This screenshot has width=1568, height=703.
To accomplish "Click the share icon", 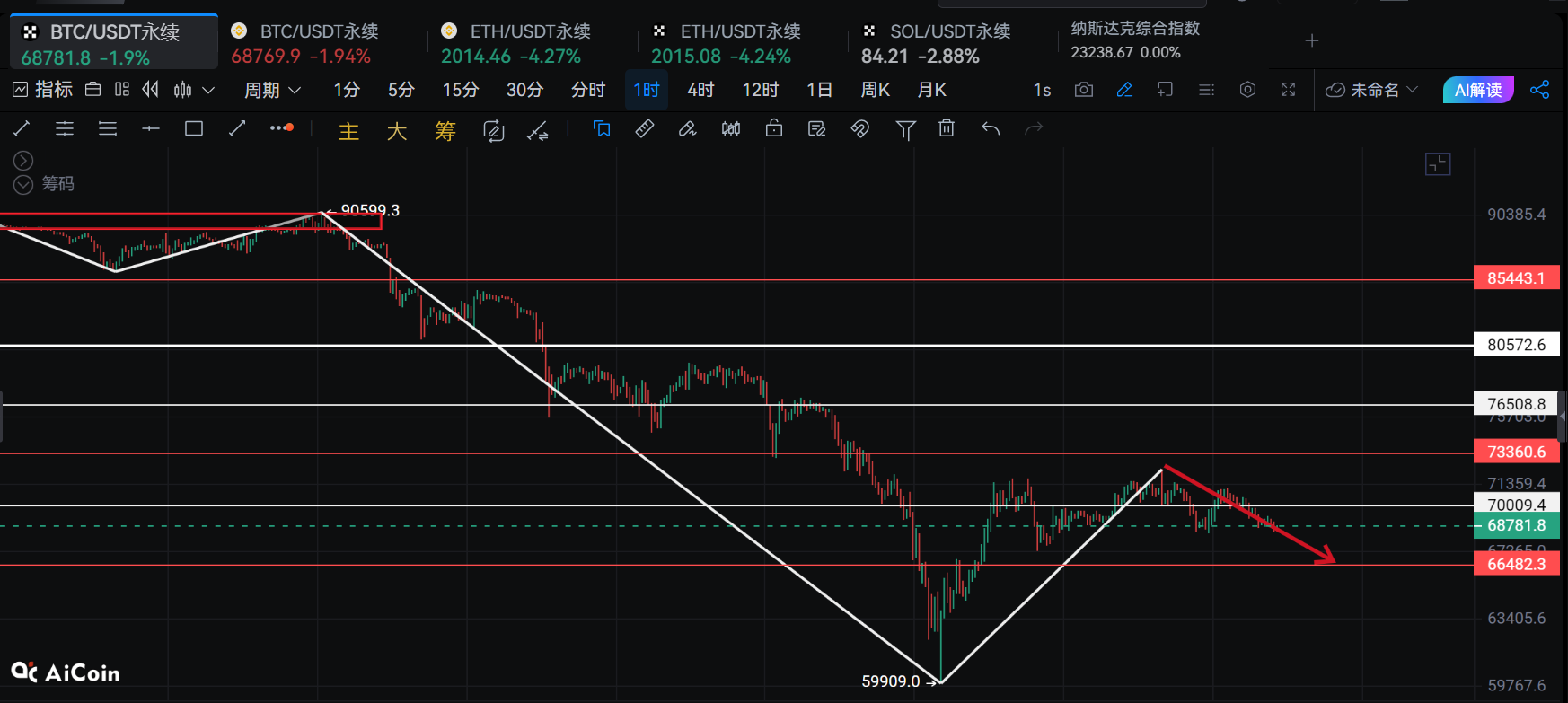I will coord(1539,90).
